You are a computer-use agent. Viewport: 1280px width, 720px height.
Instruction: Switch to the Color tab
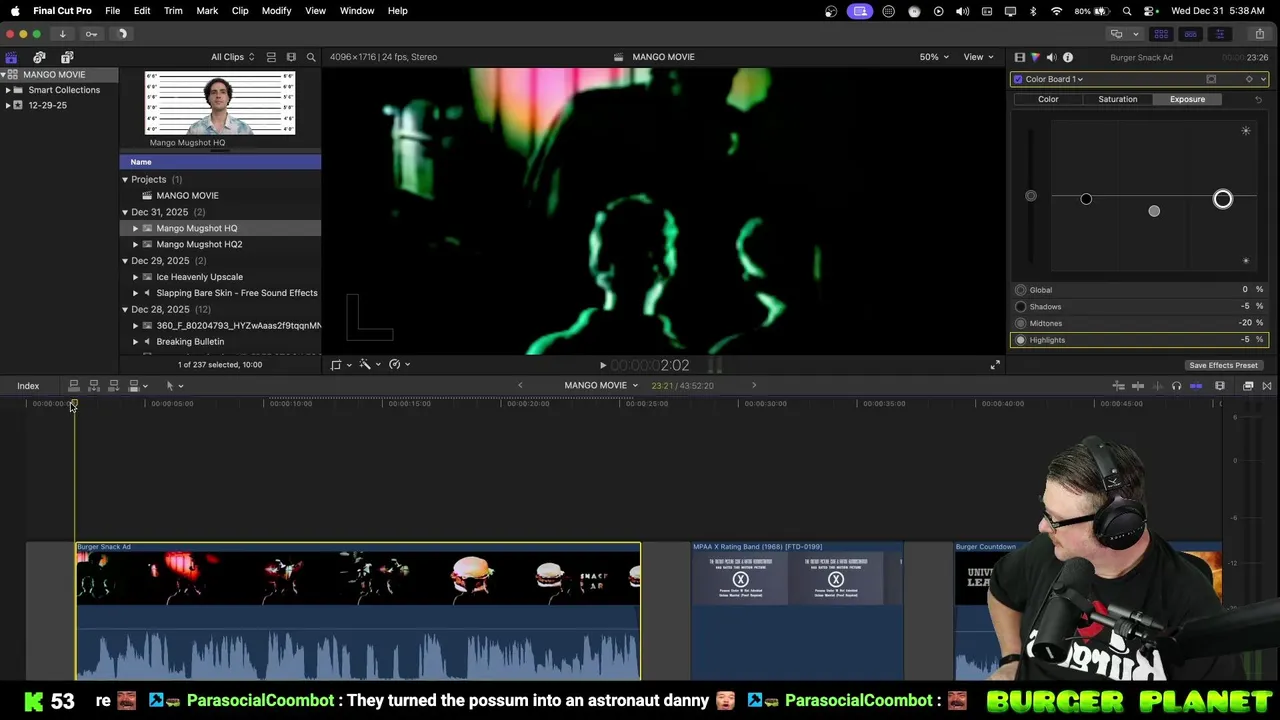pyautogui.click(x=1048, y=99)
